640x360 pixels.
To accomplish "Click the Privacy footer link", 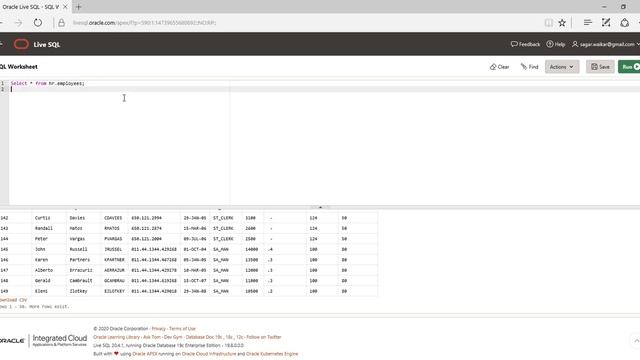I will point(159,329).
